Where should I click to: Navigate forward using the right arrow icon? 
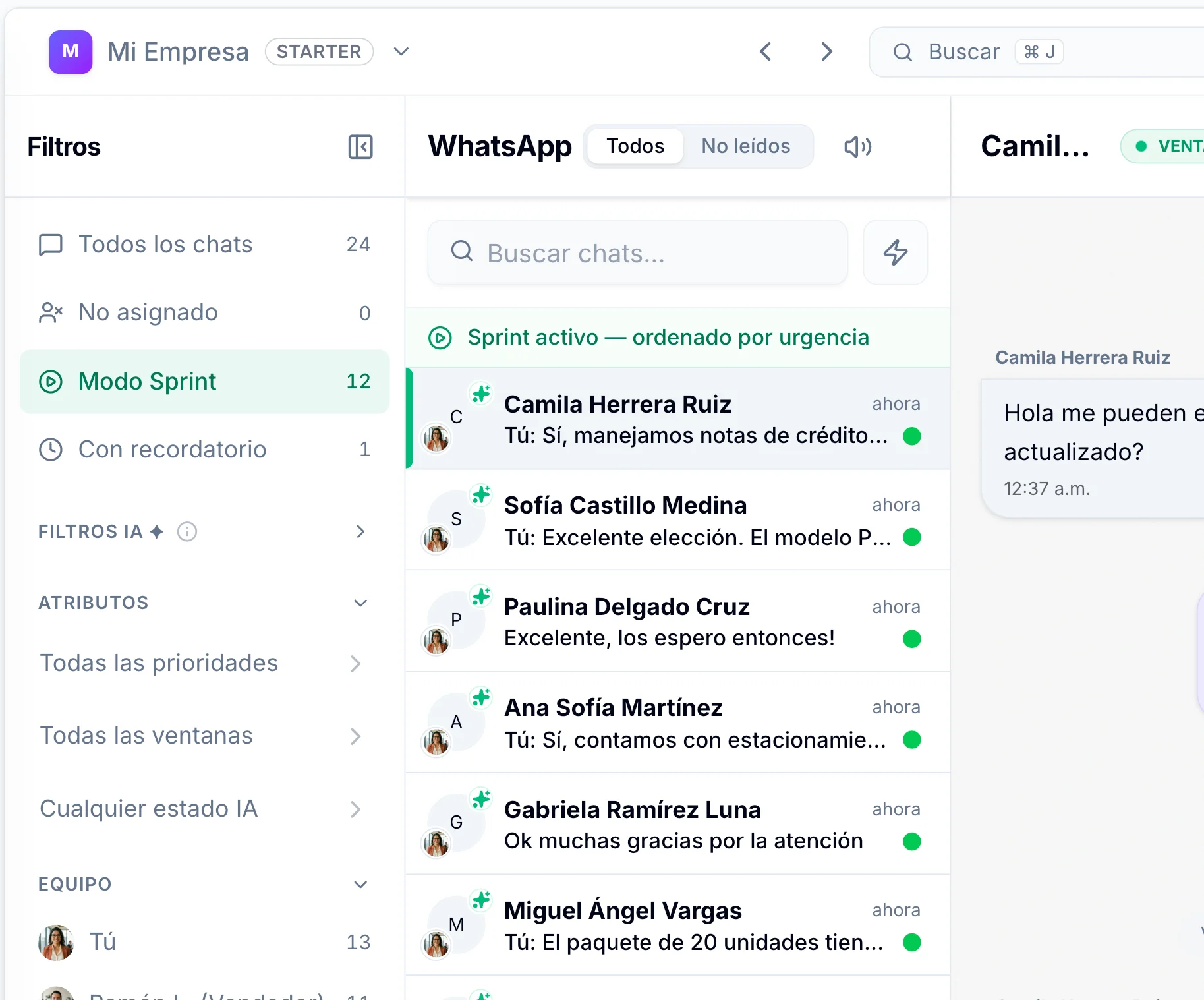(826, 51)
